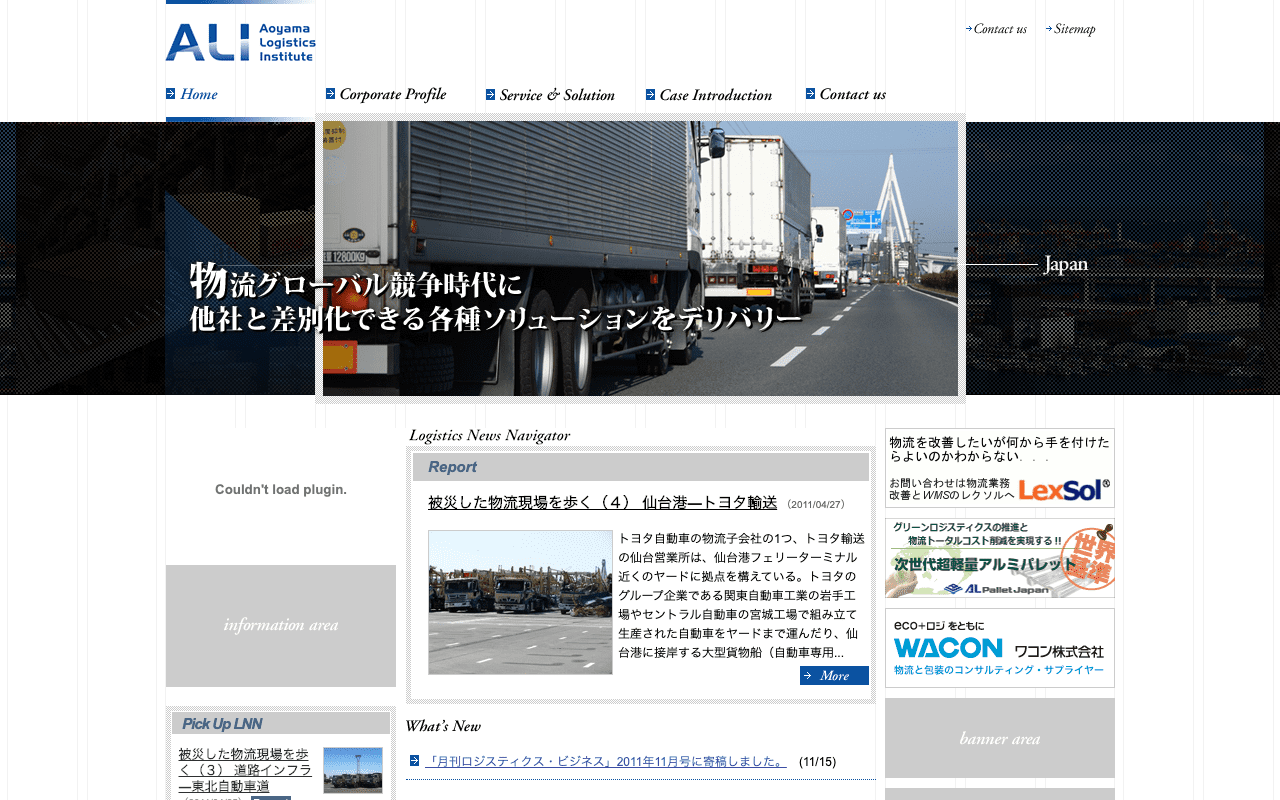Click the report photo of trucks in yard

[x=520, y=602]
